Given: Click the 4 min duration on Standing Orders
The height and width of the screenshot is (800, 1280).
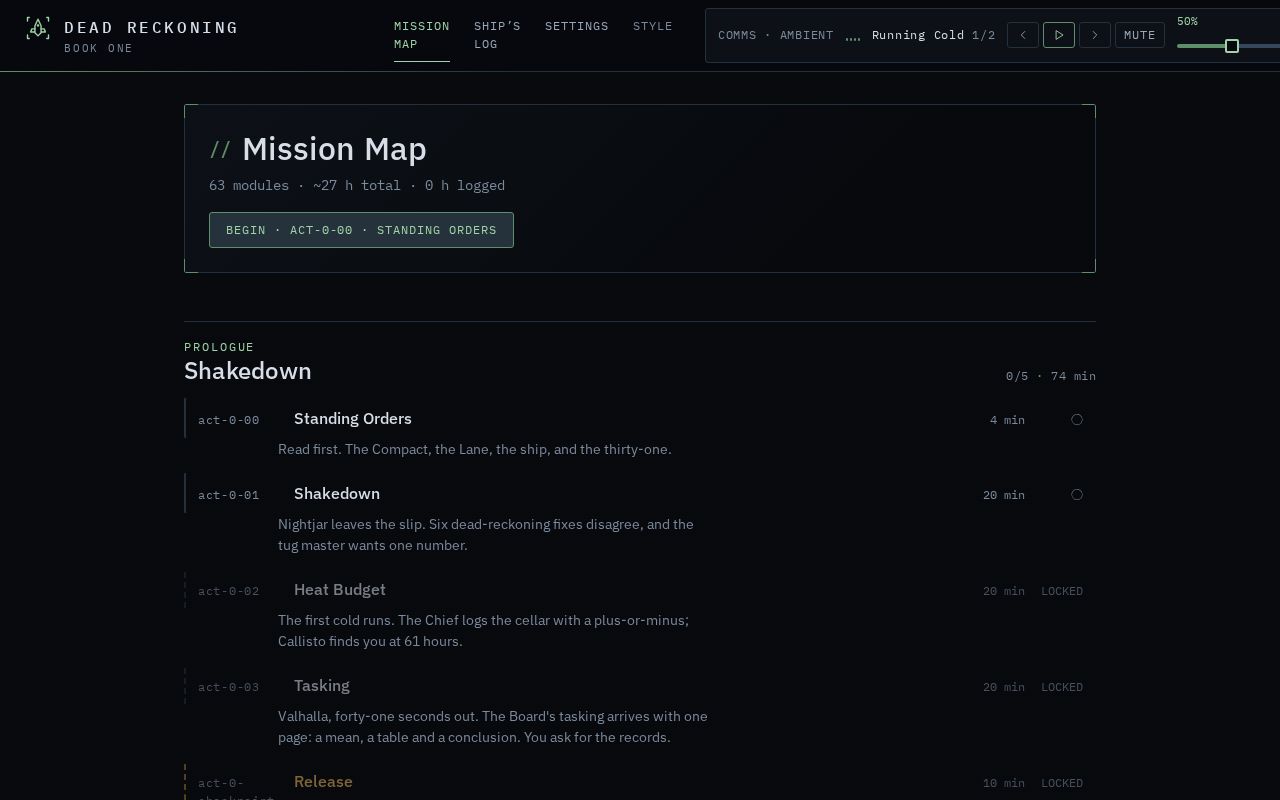Looking at the screenshot, I should (1007, 420).
